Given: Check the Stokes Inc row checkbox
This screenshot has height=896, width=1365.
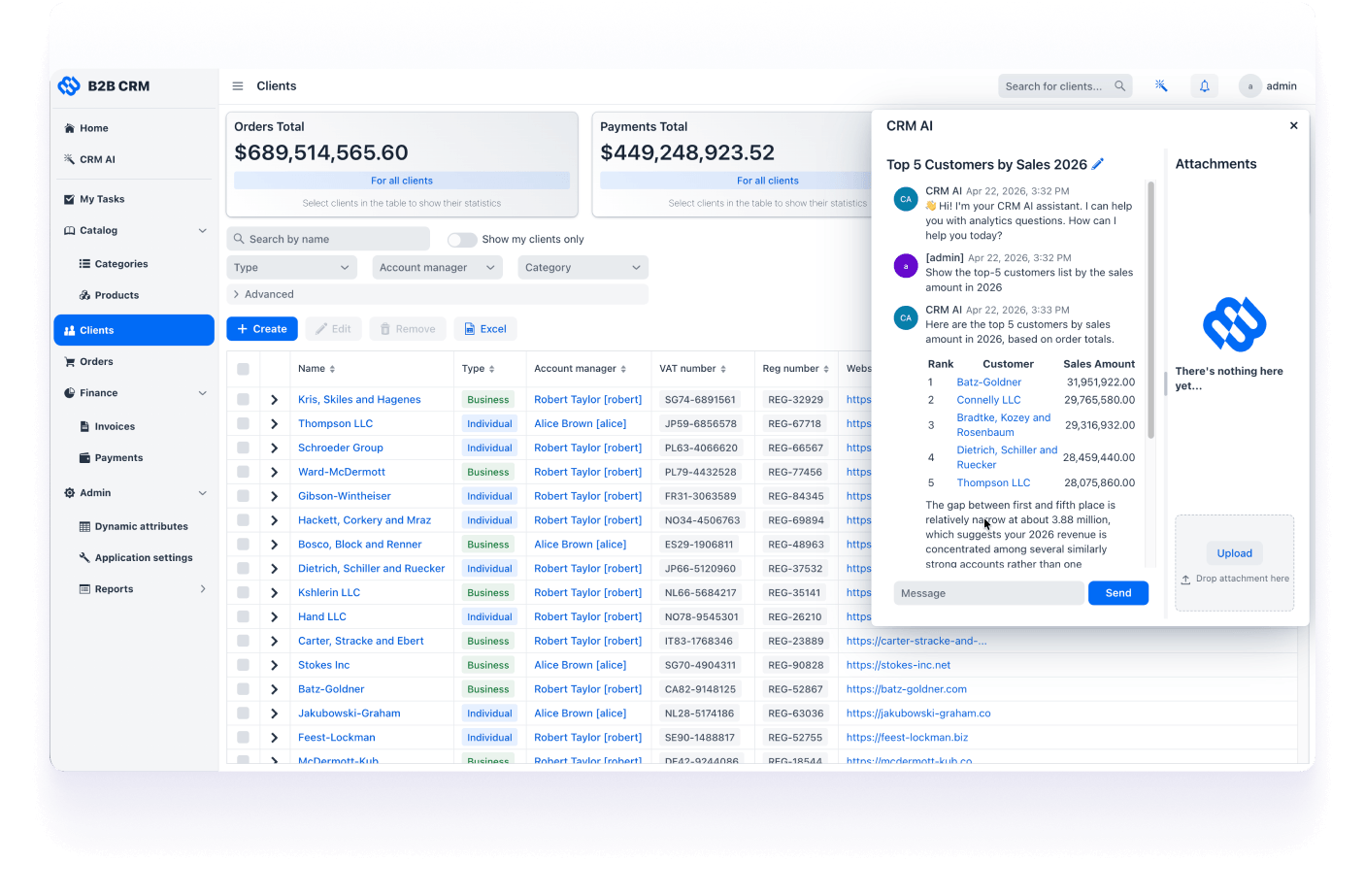Looking at the screenshot, I should coord(243,665).
